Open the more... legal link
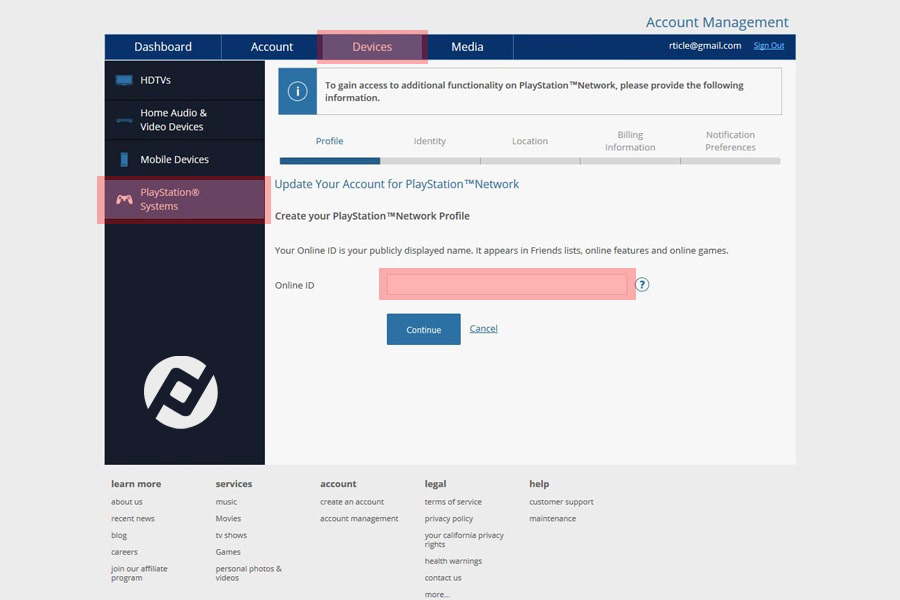The height and width of the screenshot is (600, 900). 437,594
